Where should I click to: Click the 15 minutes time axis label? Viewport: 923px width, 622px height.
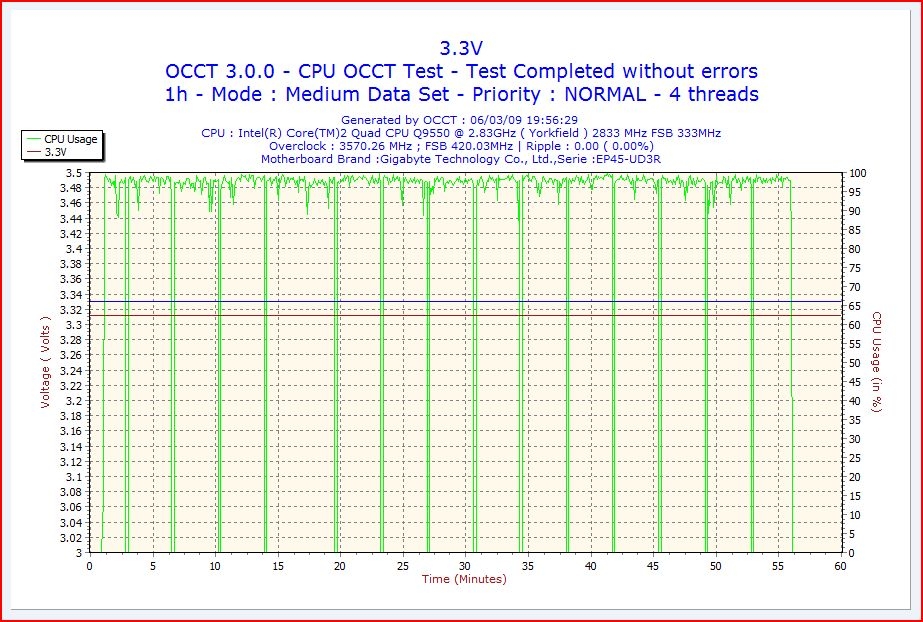pos(277,566)
